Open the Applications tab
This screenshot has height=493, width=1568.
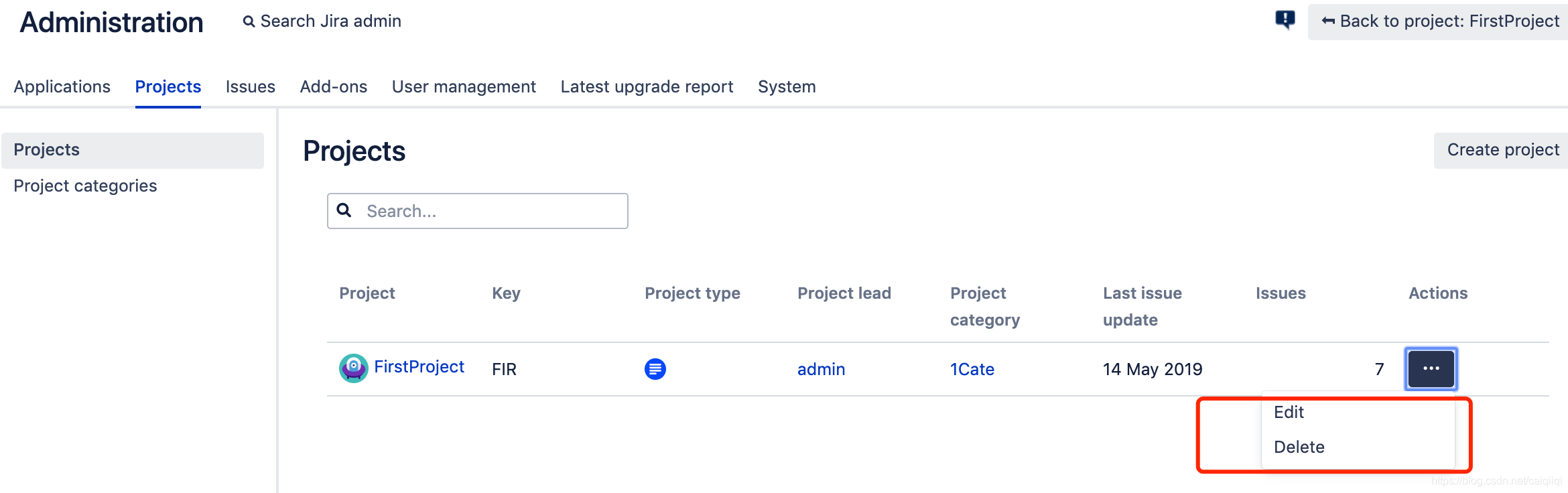(x=62, y=86)
